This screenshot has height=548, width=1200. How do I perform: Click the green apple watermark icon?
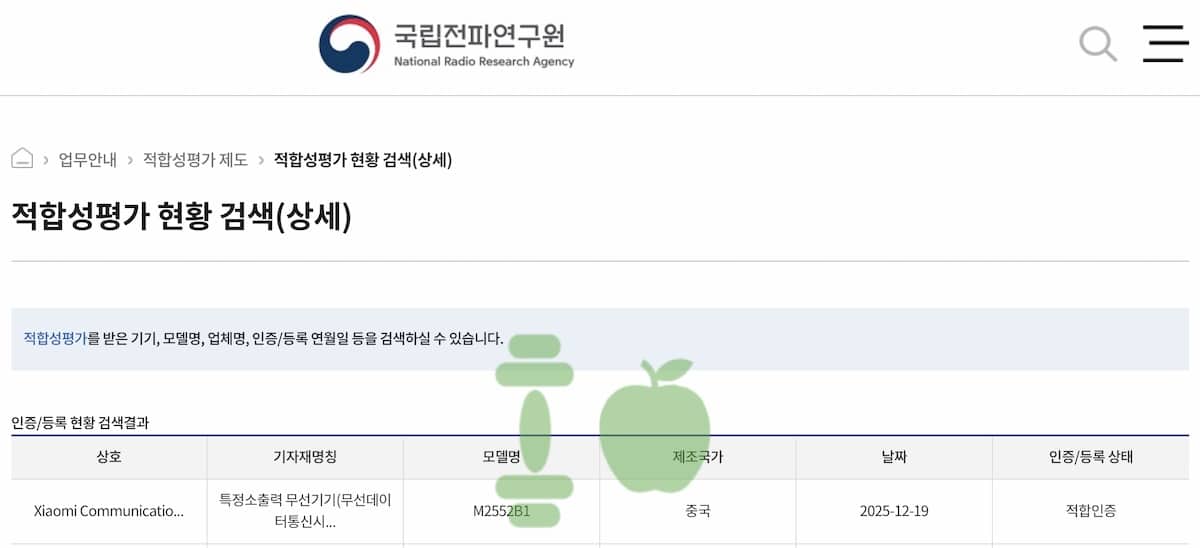pyautogui.click(x=654, y=425)
